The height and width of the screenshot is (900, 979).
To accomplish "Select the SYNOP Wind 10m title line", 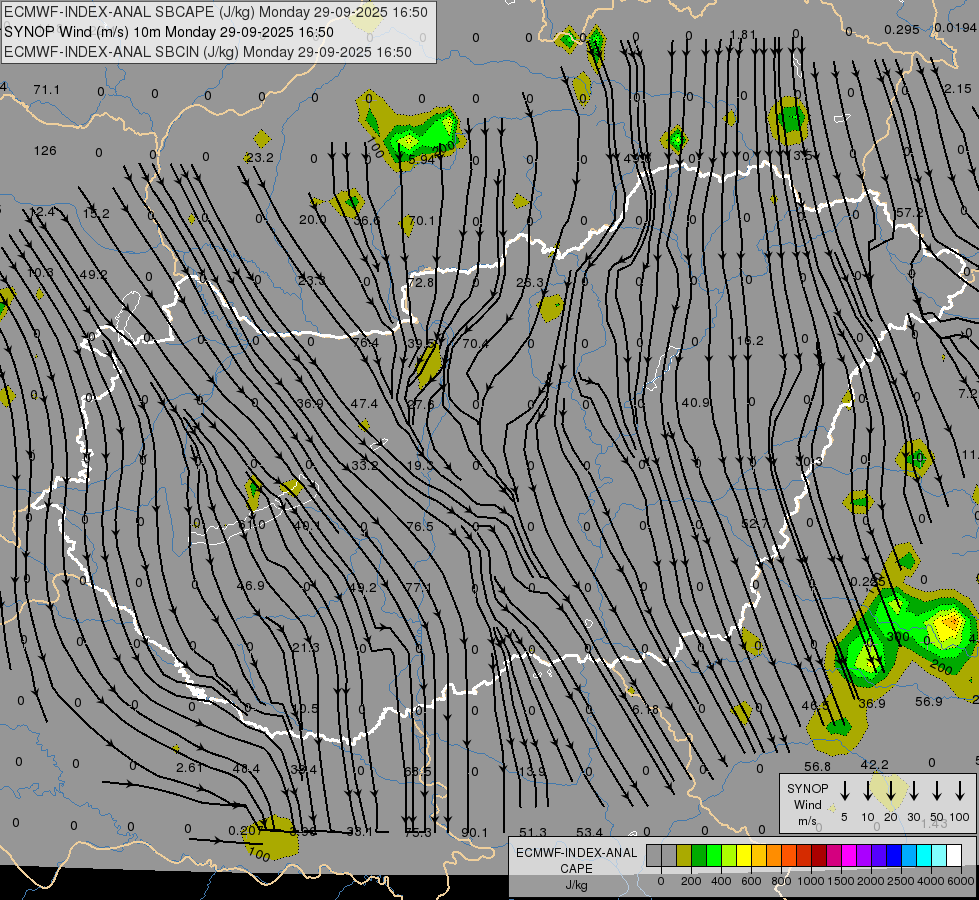I will click(169, 32).
